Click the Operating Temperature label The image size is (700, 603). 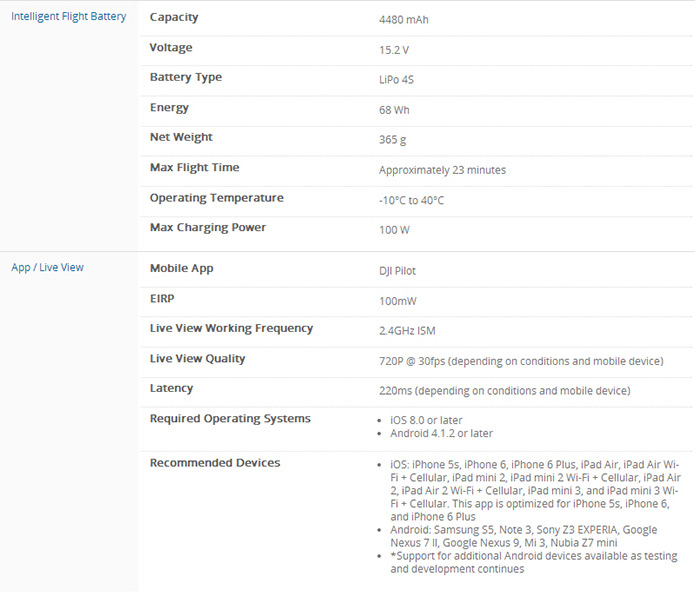click(x=216, y=198)
